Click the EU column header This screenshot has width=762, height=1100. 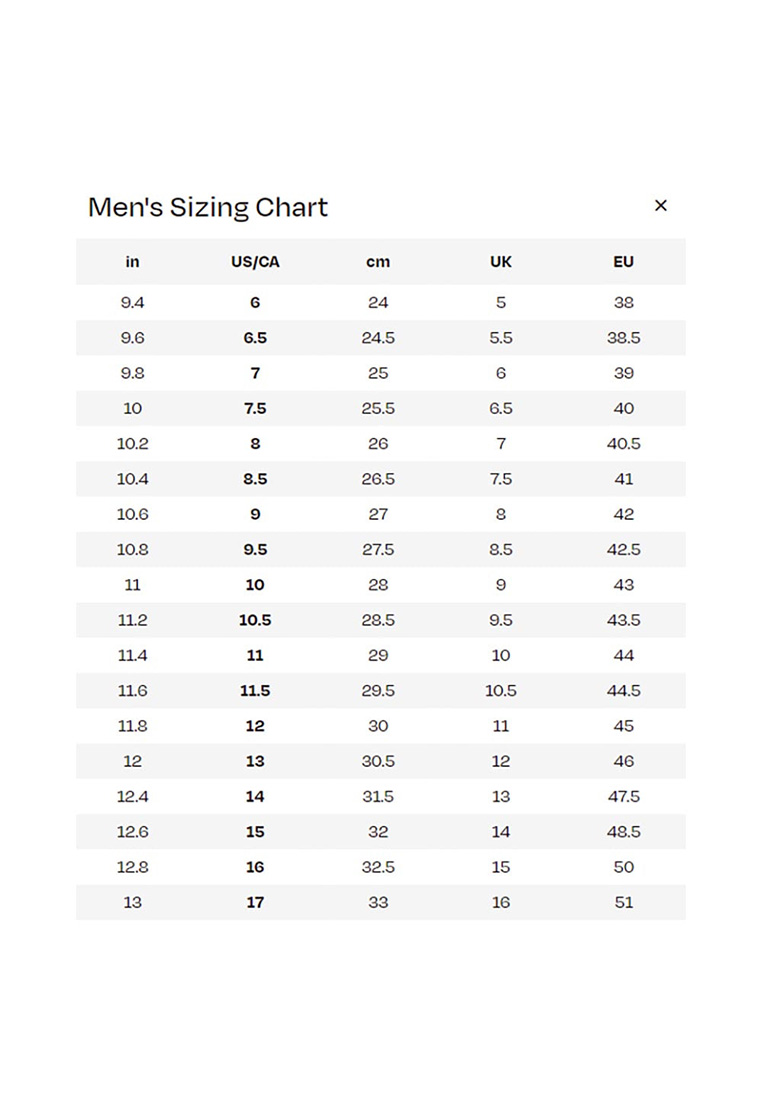623,262
